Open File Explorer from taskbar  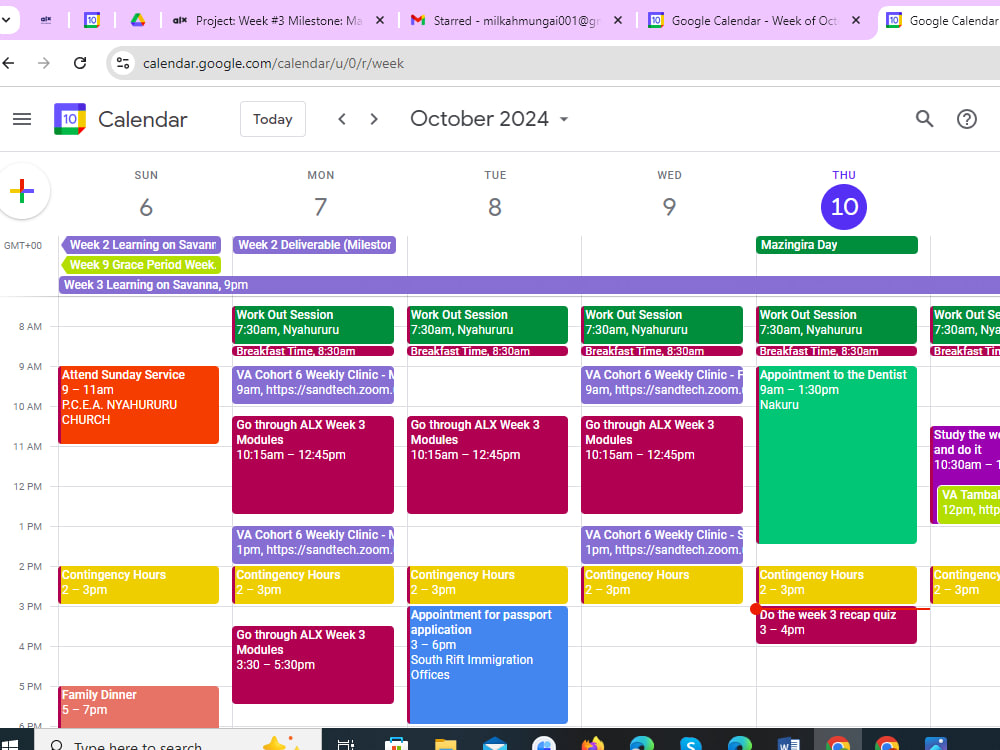pos(446,744)
